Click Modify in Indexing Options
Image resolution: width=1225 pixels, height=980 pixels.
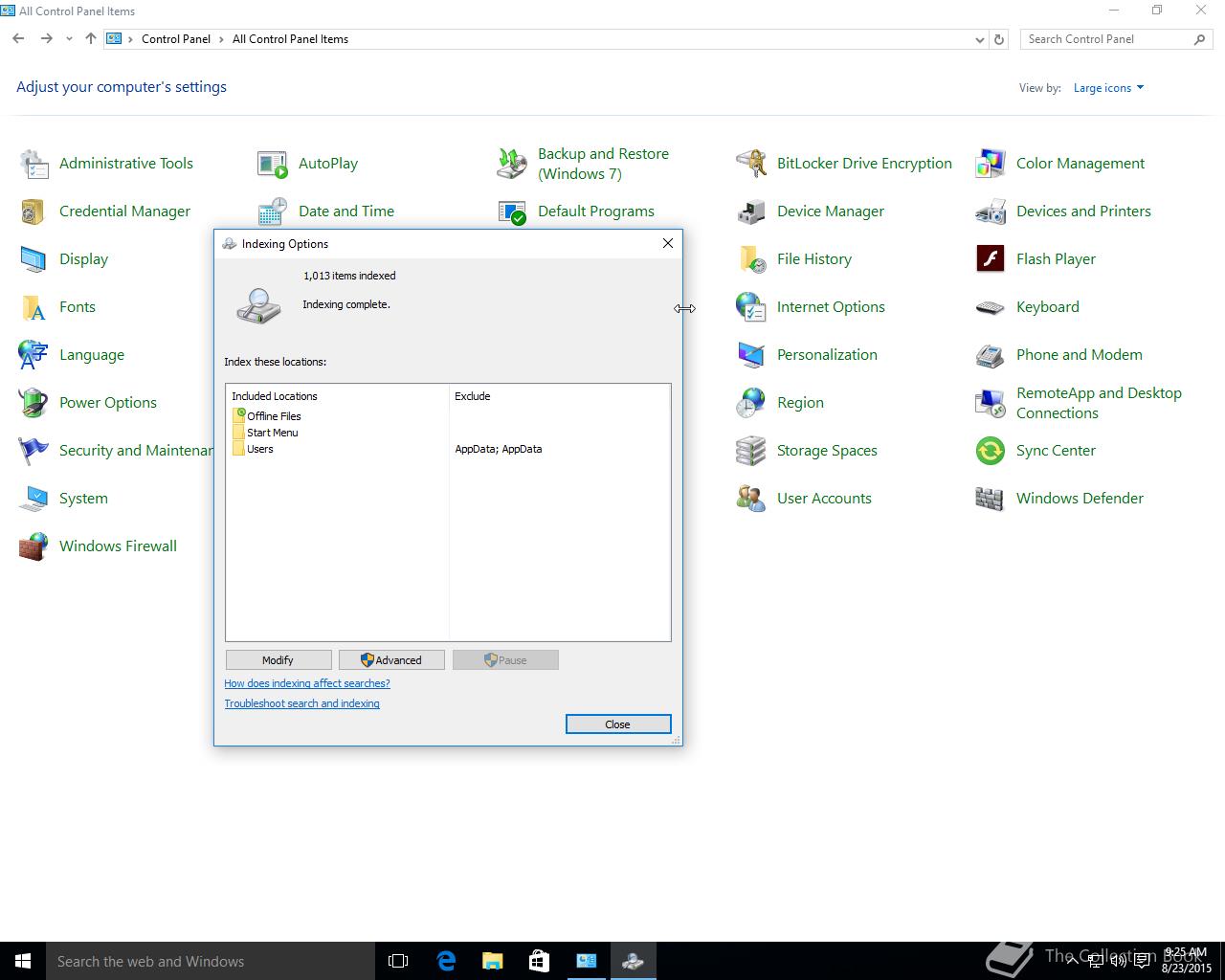[278, 660]
